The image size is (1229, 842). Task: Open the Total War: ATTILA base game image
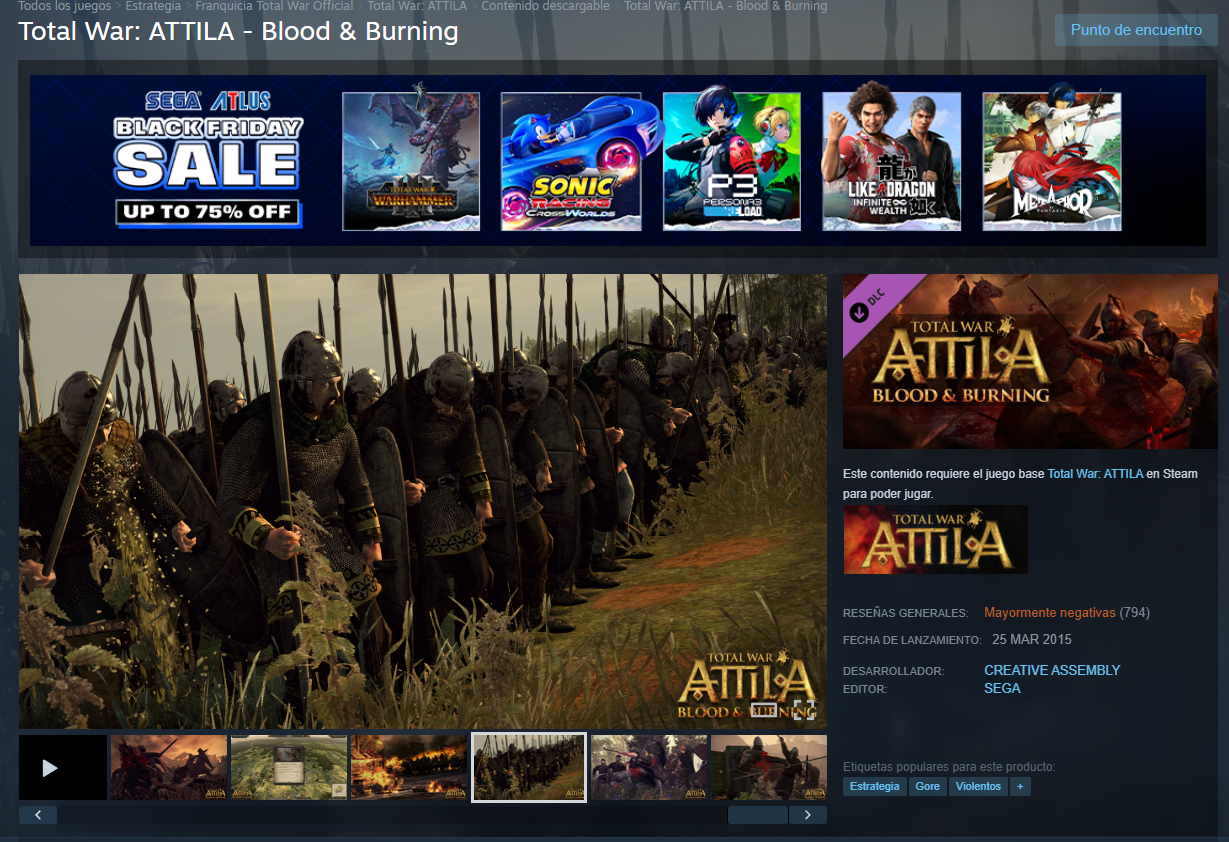click(x=935, y=540)
